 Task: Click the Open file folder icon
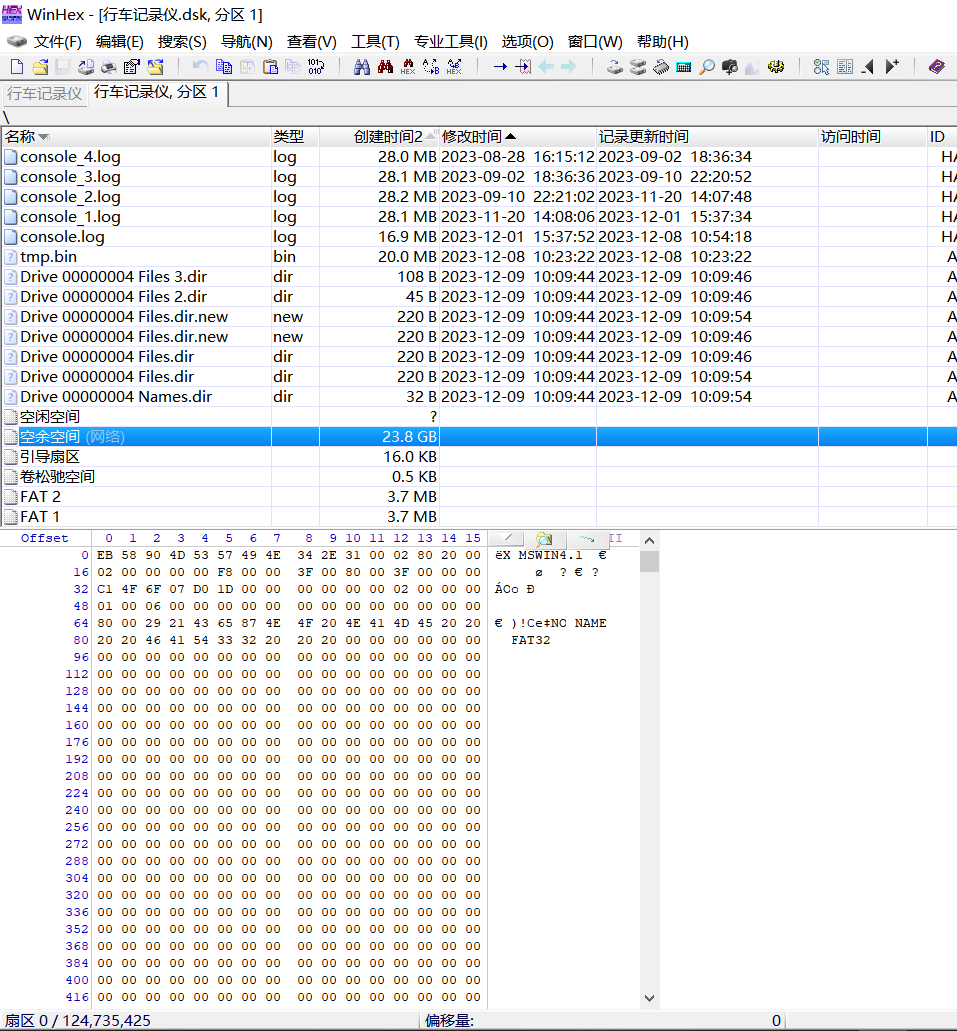40,66
